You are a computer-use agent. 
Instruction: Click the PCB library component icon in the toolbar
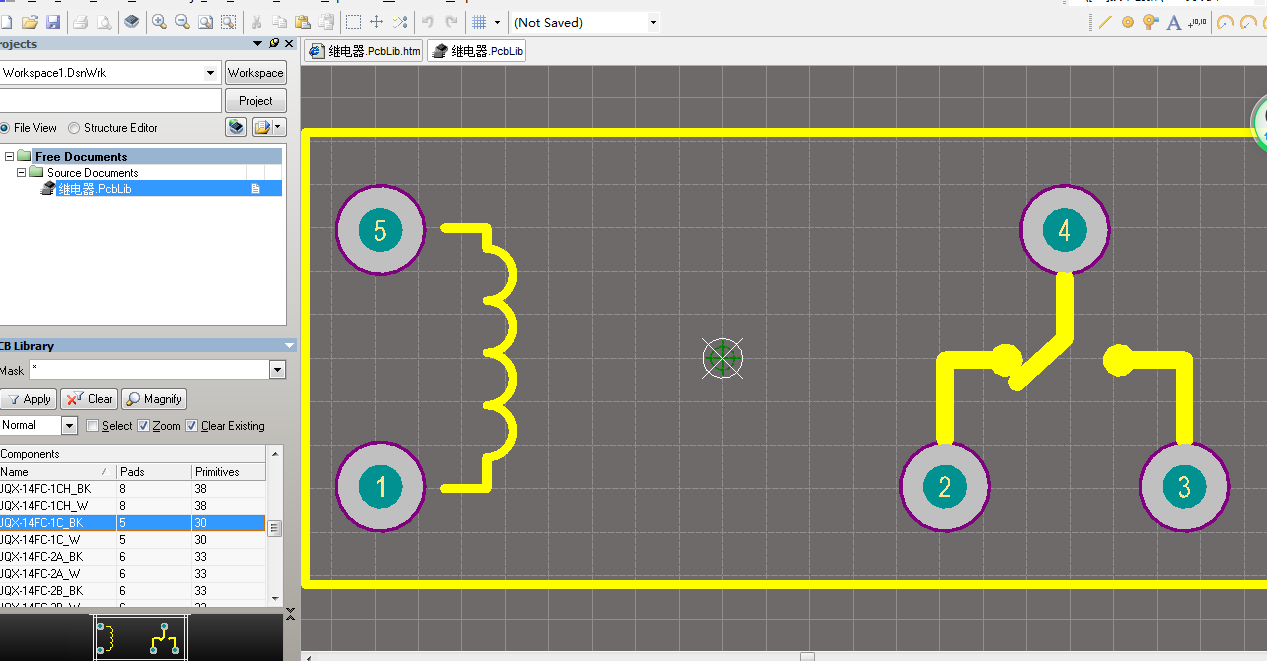tap(132, 22)
